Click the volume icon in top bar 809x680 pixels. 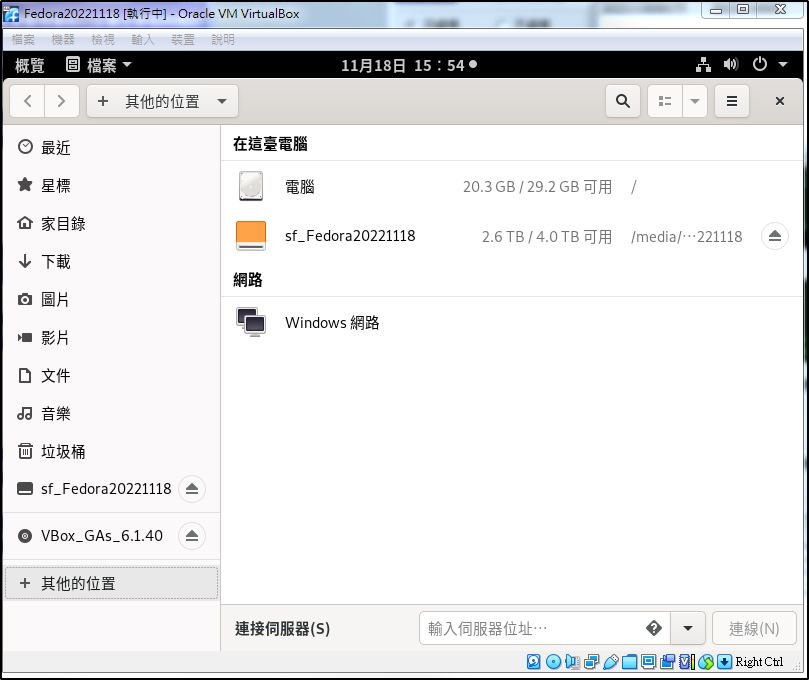pos(731,64)
